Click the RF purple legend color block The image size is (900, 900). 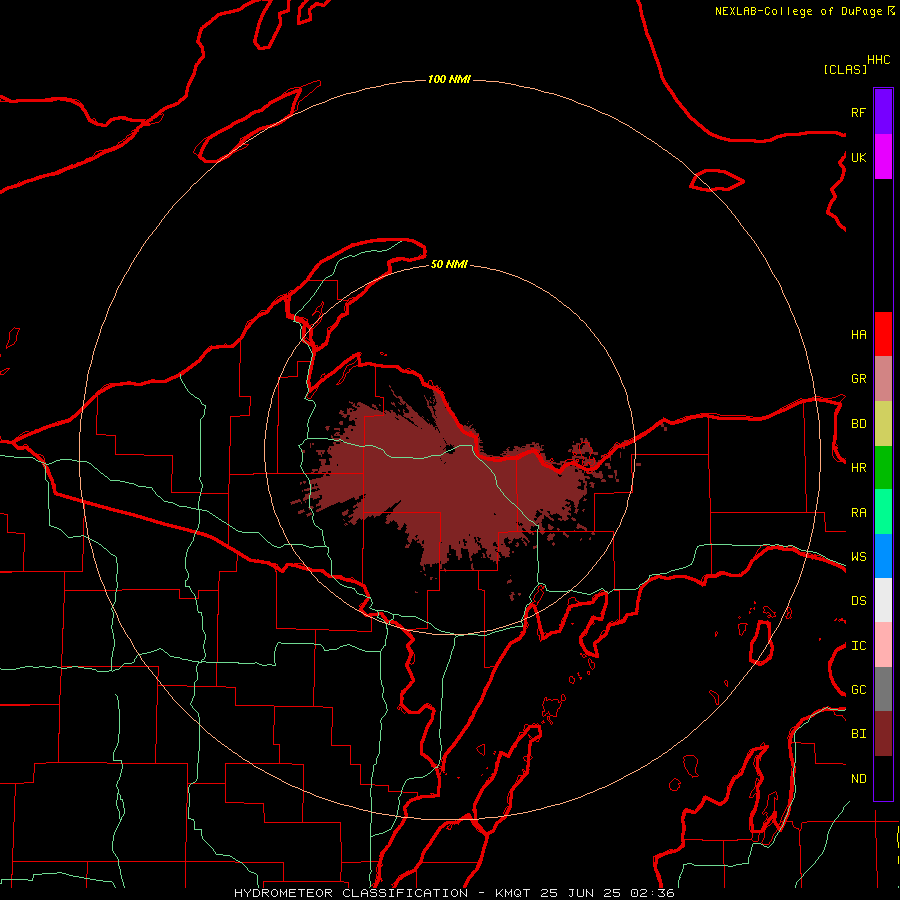[883, 111]
